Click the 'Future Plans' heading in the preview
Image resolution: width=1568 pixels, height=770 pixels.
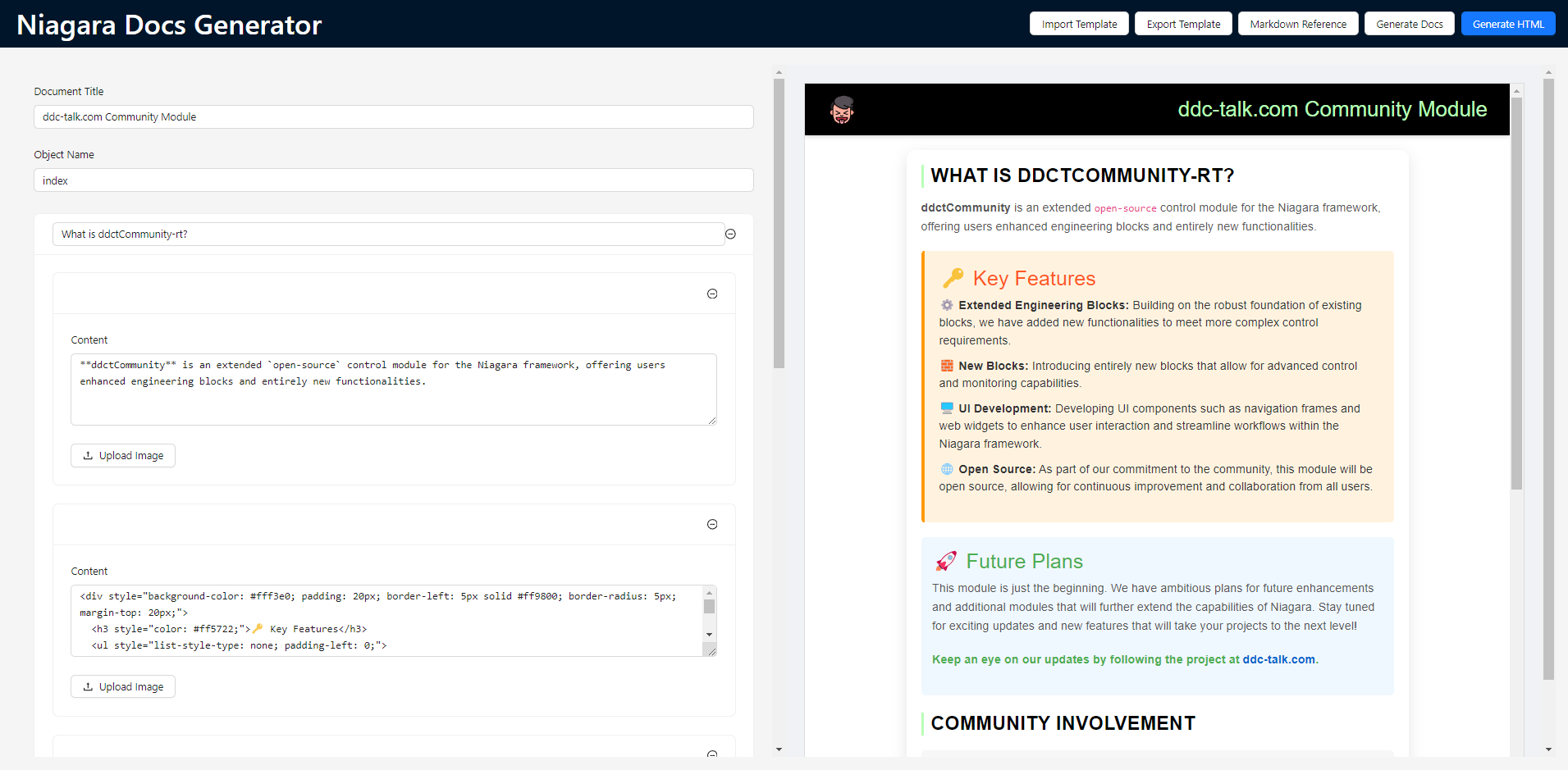tap(1024, 561)
